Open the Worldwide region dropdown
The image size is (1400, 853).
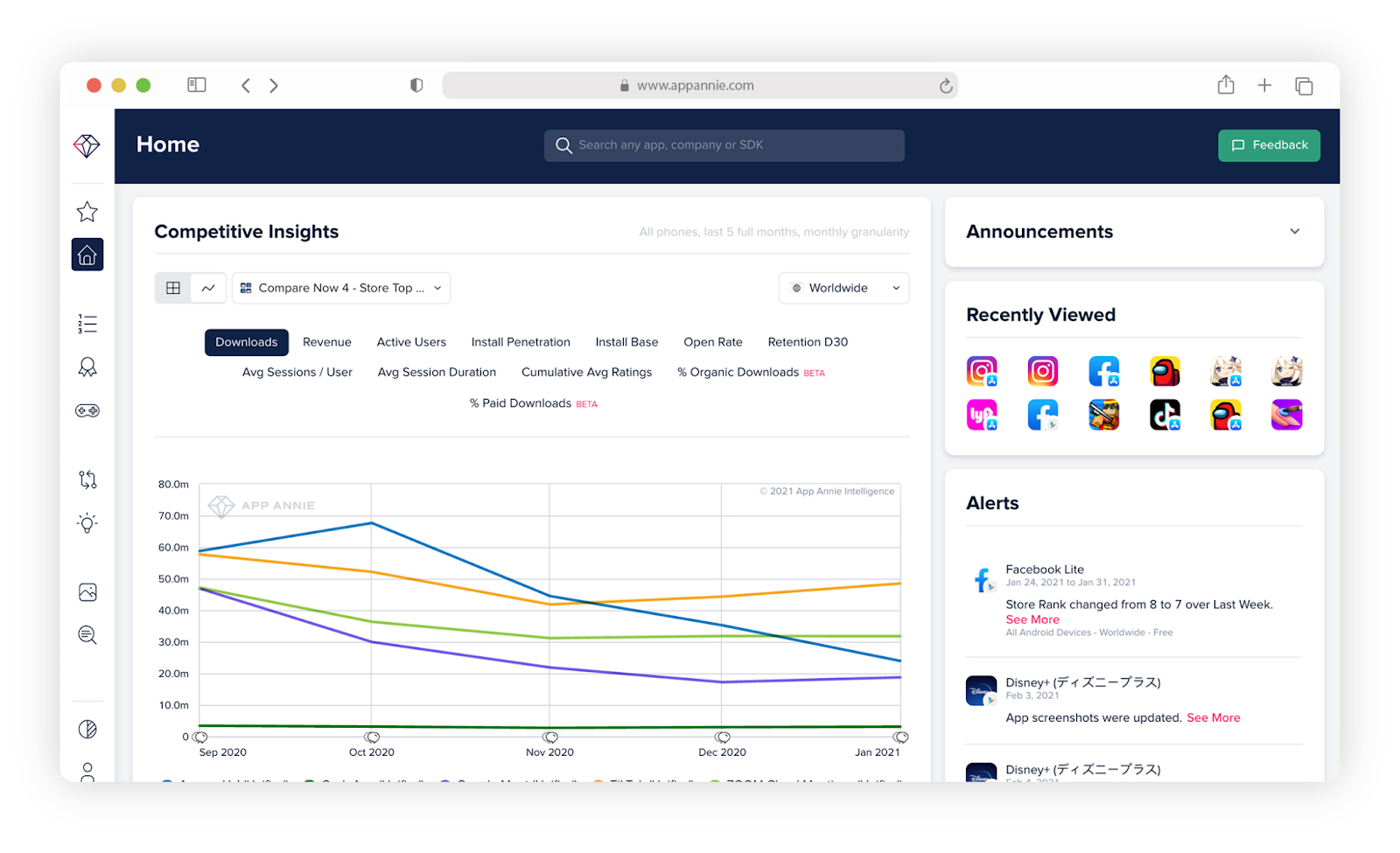tap(843, 287)
